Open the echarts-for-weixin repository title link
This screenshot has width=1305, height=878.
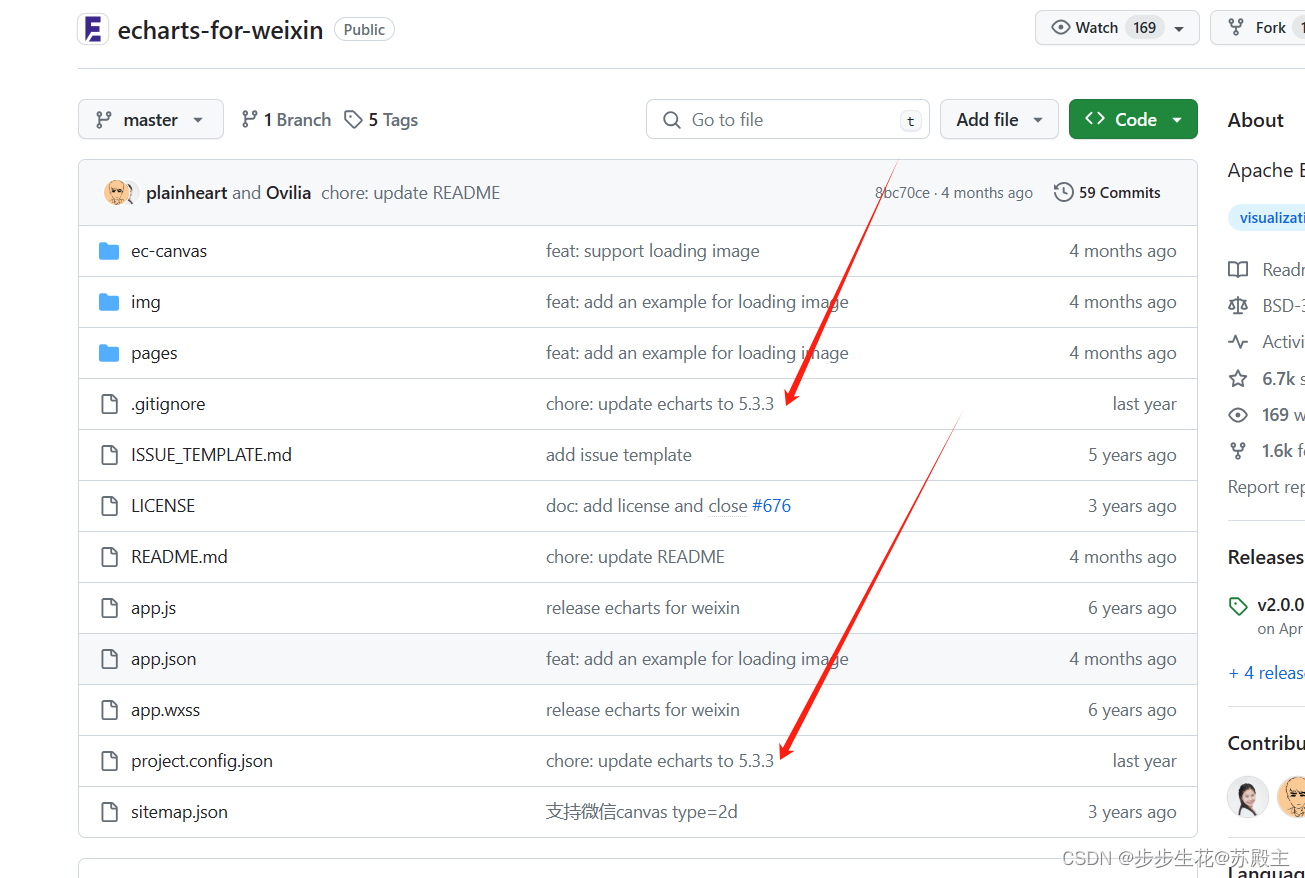(x=220, y=30)
